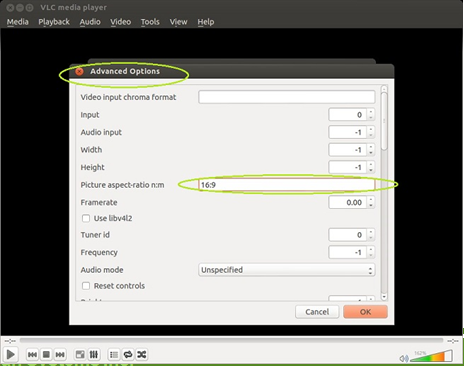Skip to the next media track
Image resolution: width=464 pixels, height=366 pixels.
coord(60,354)
